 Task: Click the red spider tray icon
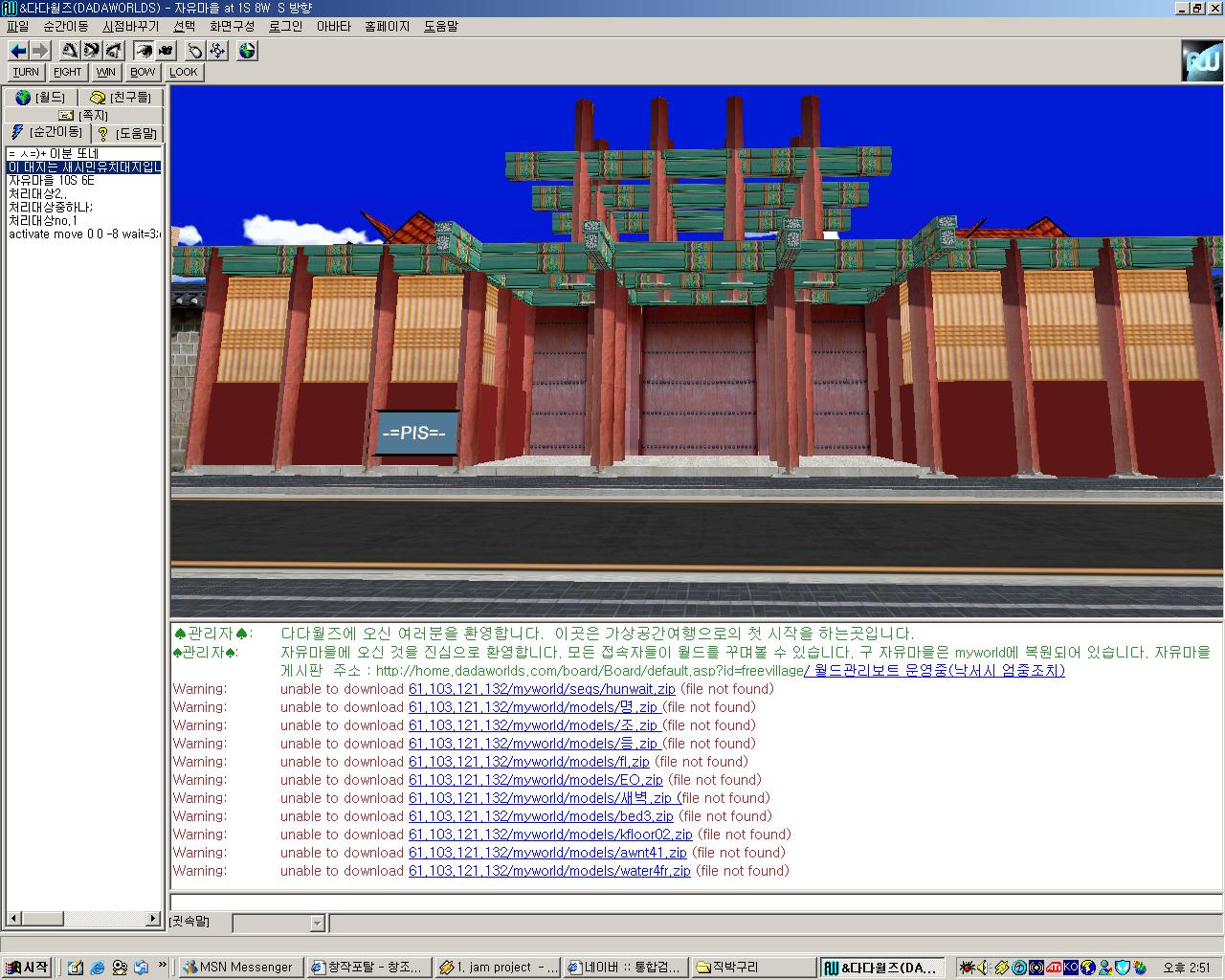[967, 968]
